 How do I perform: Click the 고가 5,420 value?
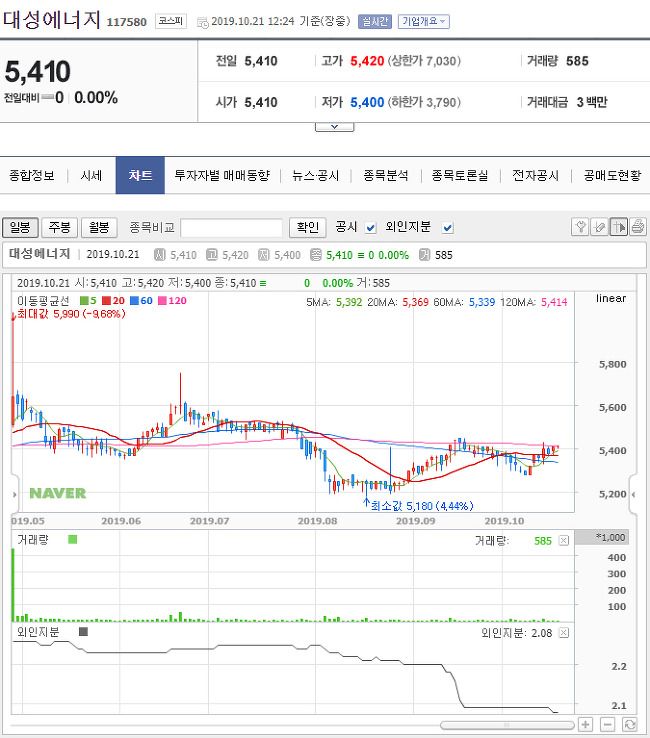(367, 61)
